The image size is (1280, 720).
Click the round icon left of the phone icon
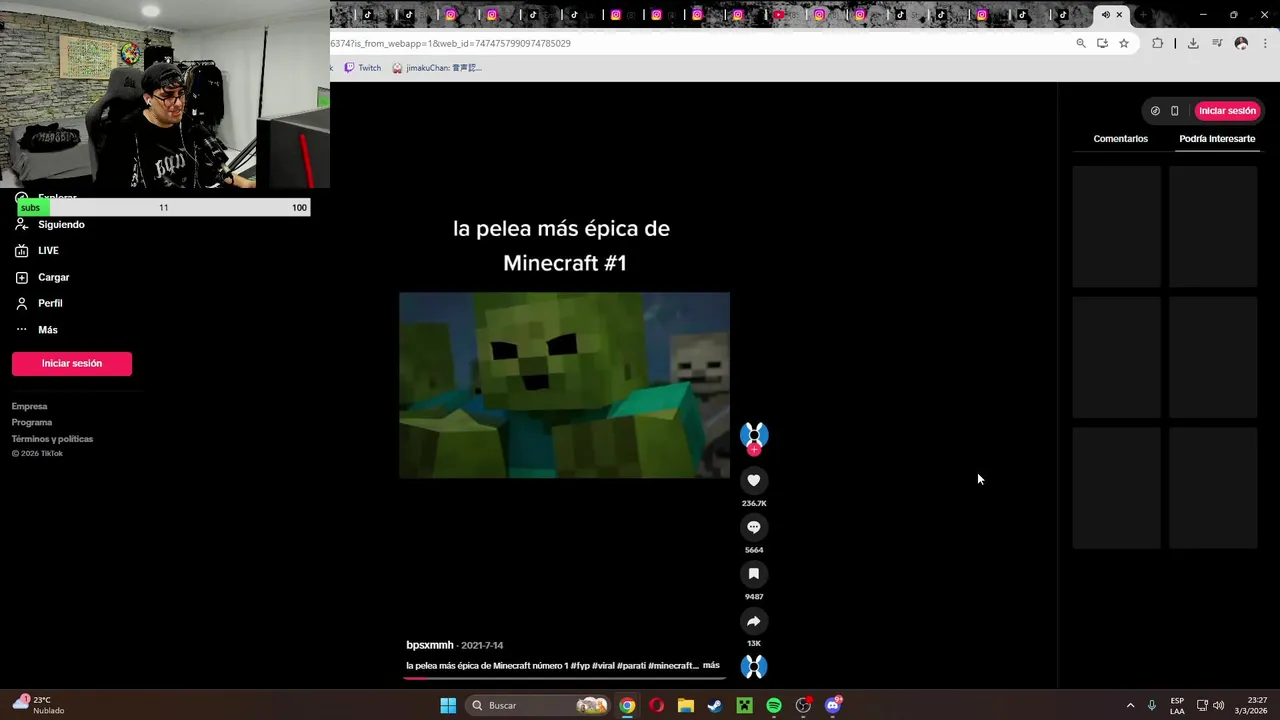tap(1155, 111)
